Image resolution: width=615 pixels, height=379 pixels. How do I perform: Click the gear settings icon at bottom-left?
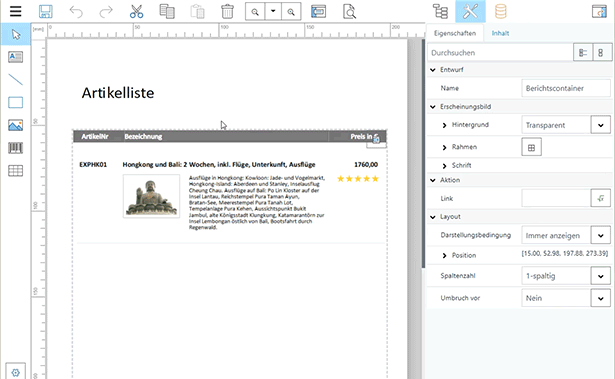(x=16, y=372)
